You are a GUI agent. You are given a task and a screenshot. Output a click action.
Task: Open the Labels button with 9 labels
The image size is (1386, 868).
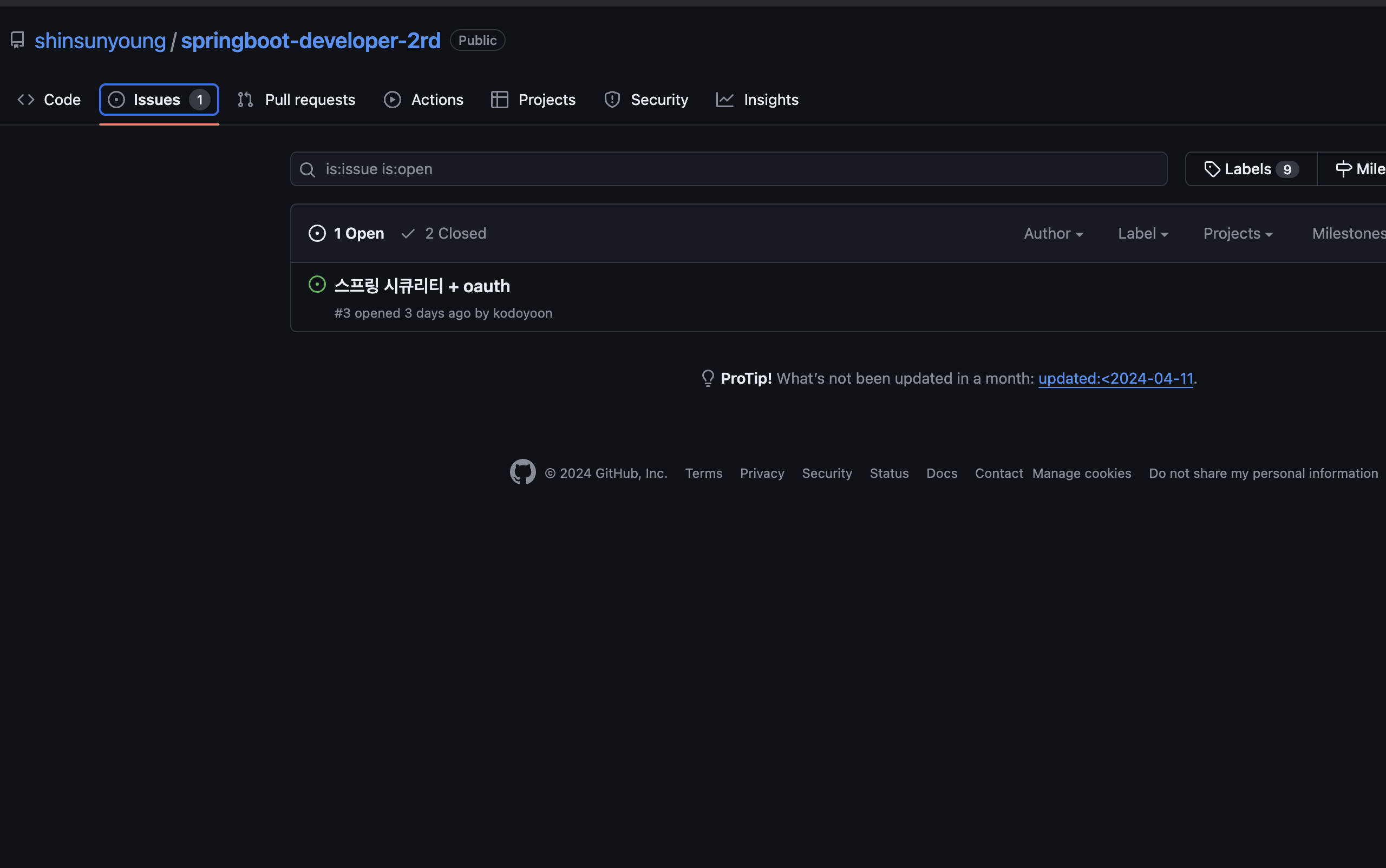coord(1251,169)
